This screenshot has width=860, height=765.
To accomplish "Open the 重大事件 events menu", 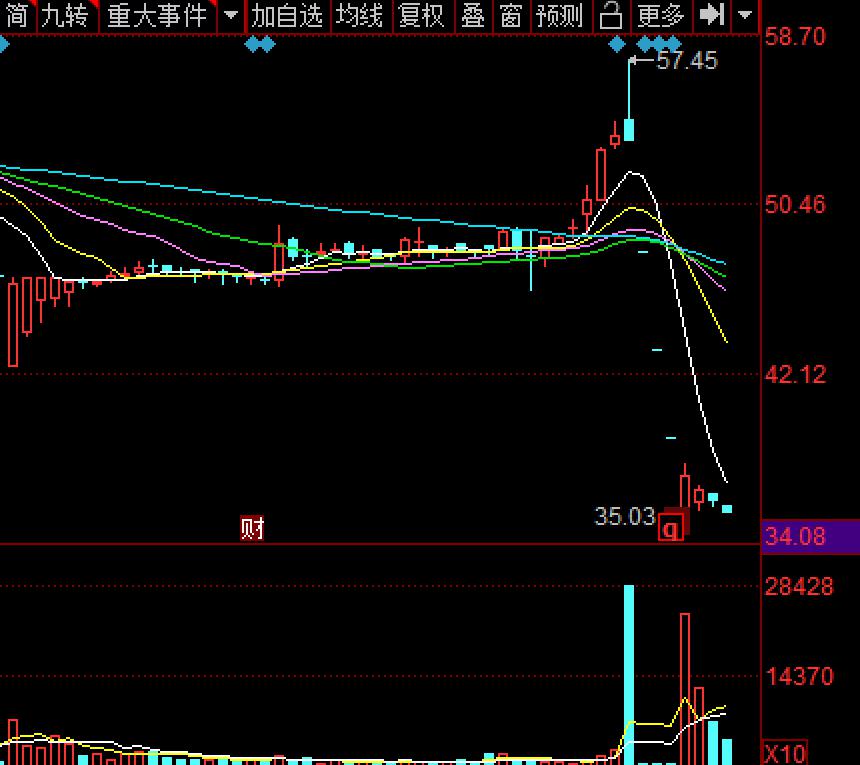I will (157, 16).
